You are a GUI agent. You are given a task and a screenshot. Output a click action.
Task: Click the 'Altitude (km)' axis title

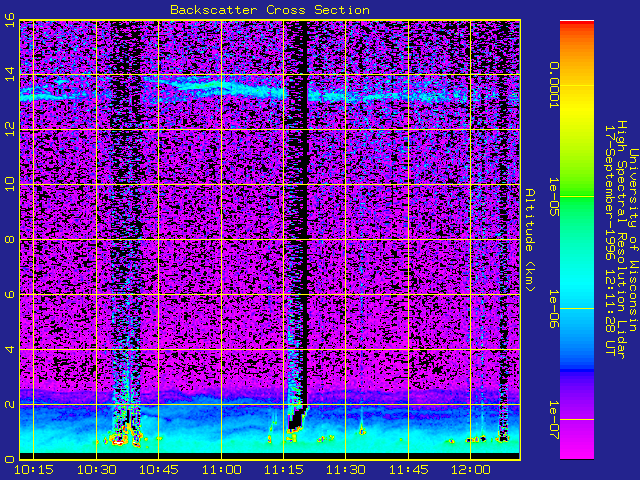[529, 240]
